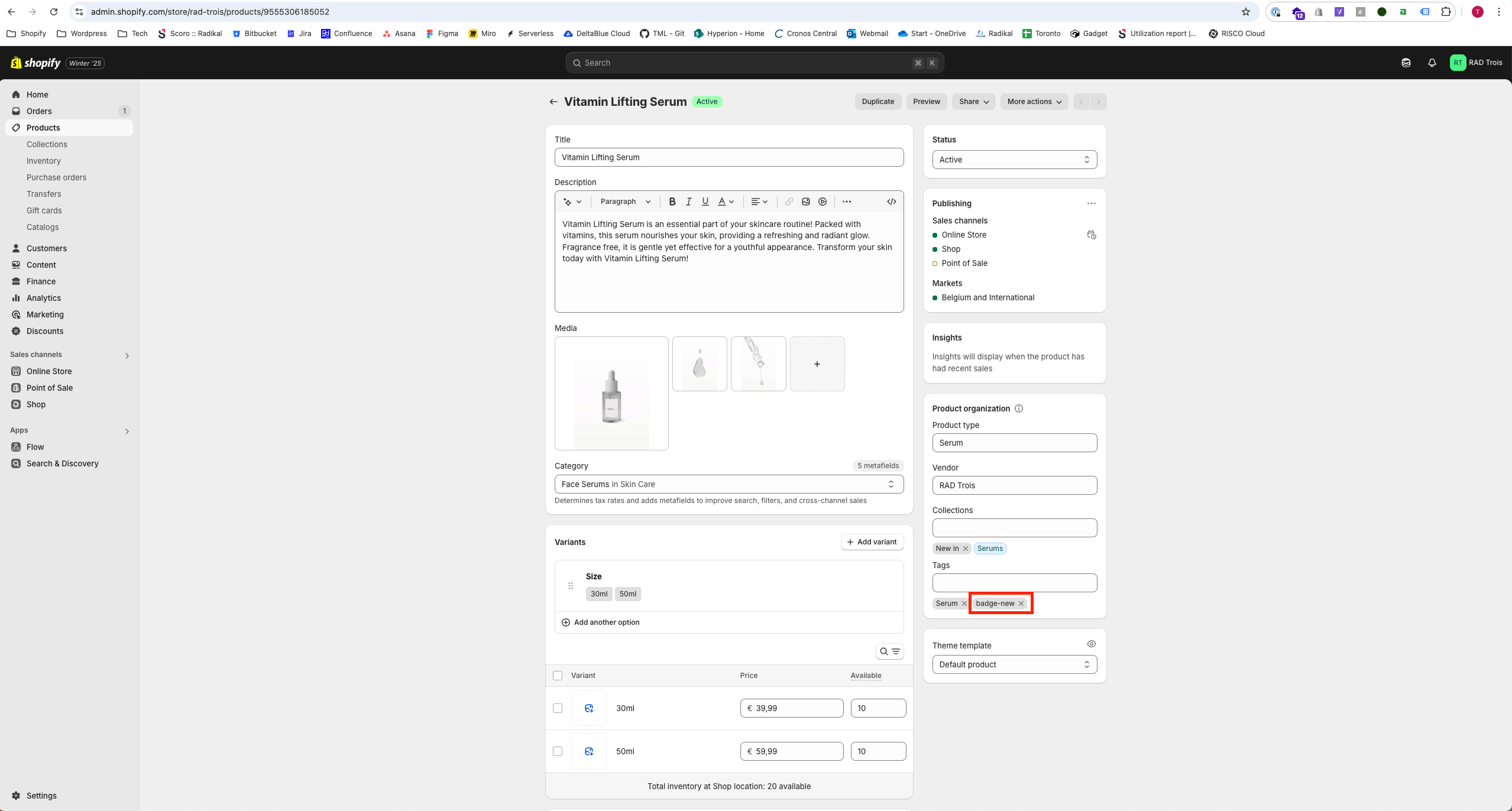Go to Collections submenu
Image resolution: width=1512 pixels, height=811 pixels.
(x=47, y=144)
